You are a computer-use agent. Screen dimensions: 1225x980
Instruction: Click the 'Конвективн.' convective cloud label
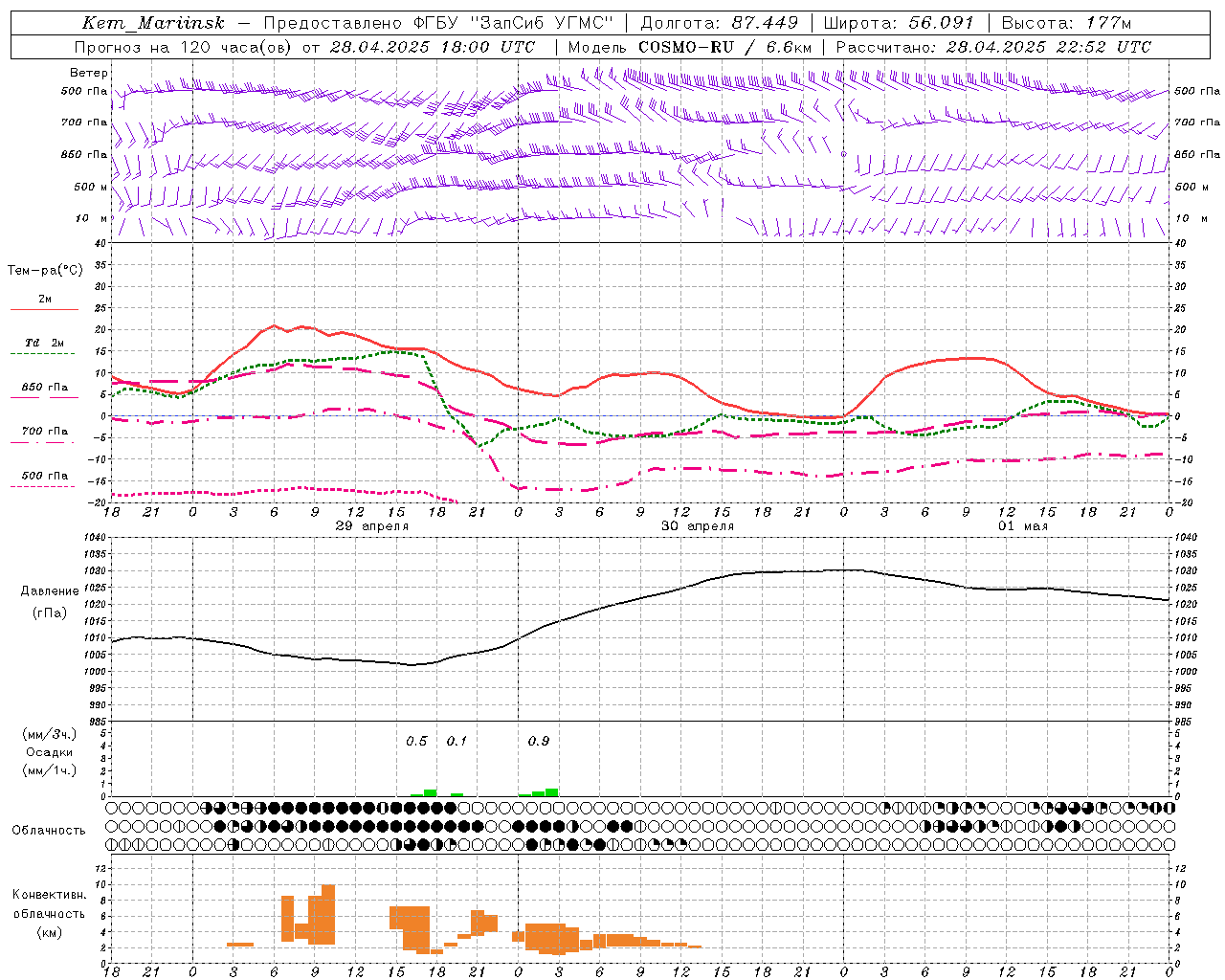coord(50,895)
